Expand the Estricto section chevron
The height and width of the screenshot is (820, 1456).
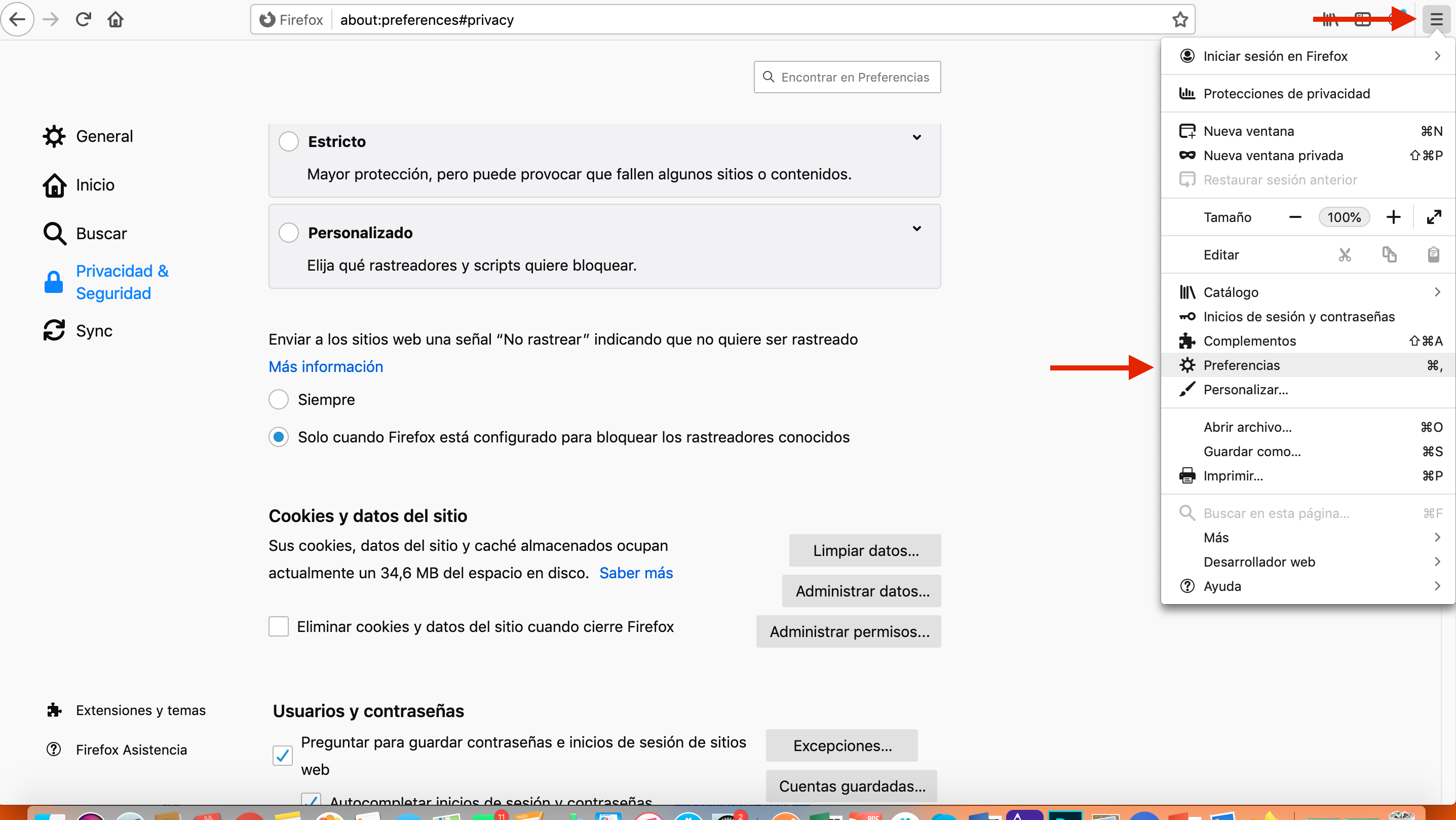(917, 137)
